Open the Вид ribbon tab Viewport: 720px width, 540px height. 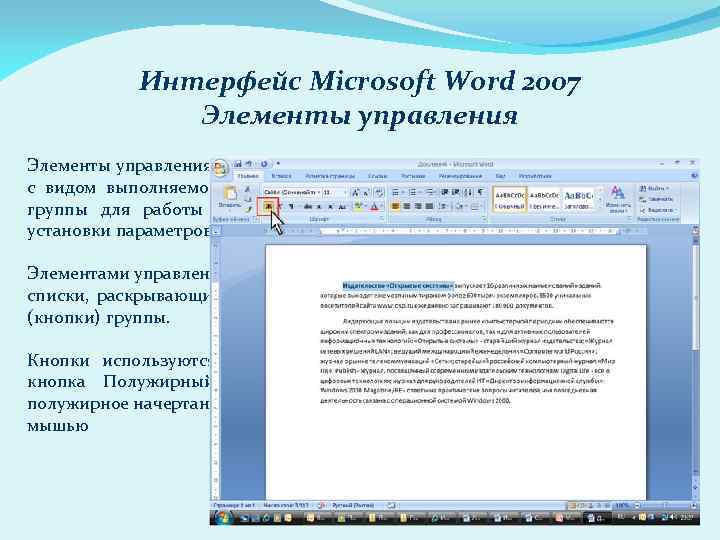501,176
